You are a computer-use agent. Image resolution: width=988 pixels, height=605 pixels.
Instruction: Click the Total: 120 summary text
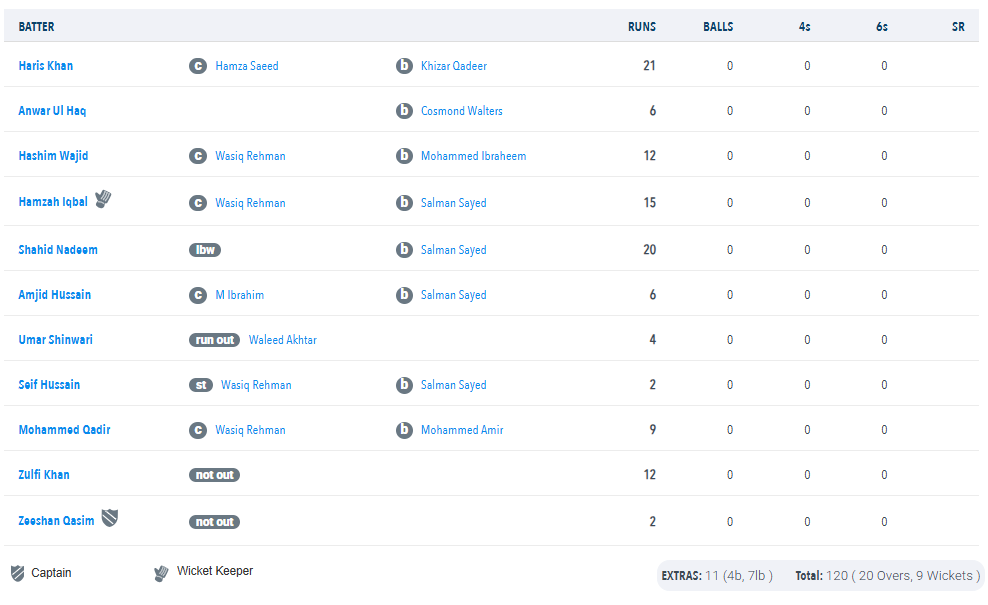coord(887,575)
